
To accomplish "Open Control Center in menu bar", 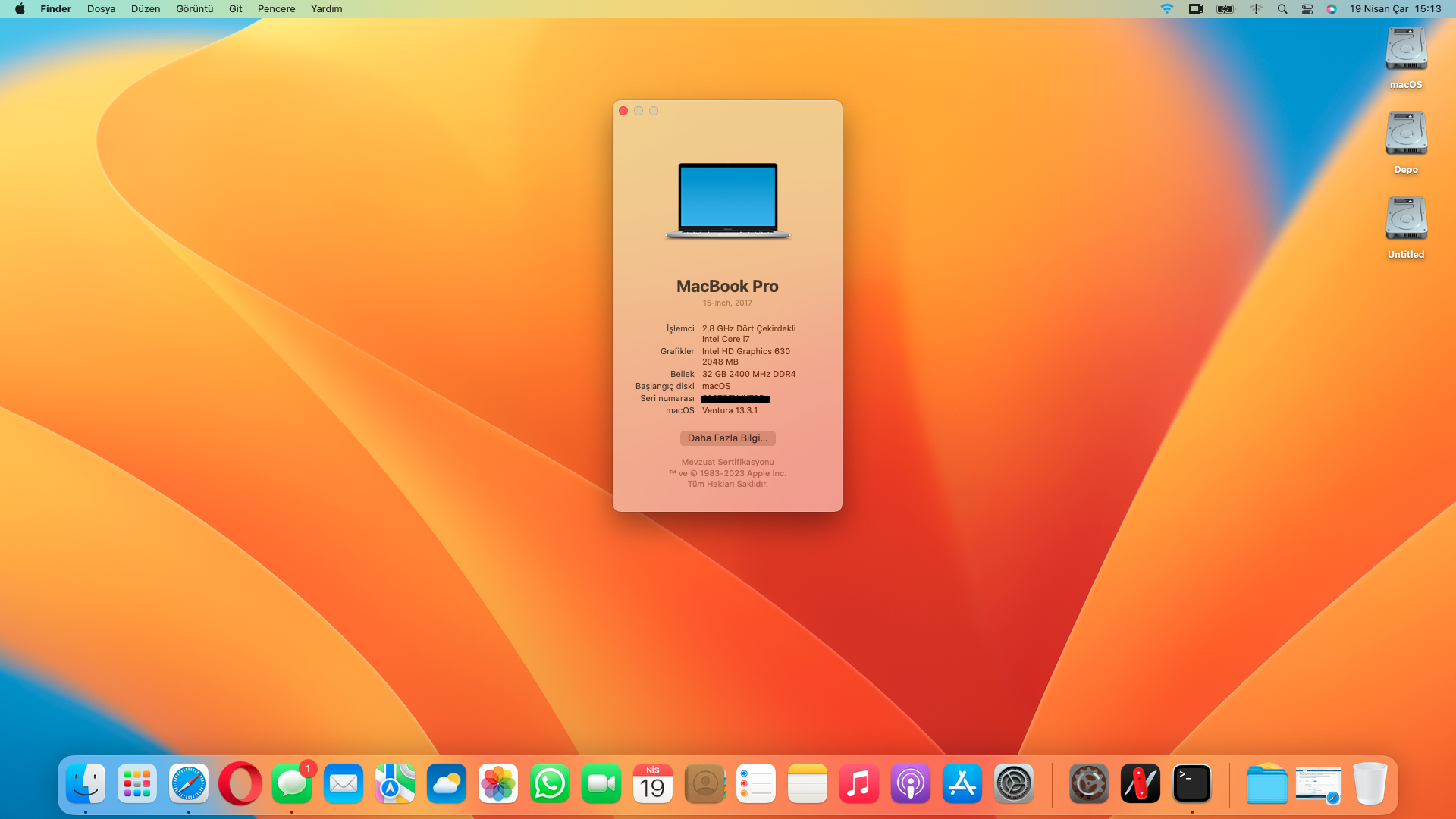I will [1307, 9].
